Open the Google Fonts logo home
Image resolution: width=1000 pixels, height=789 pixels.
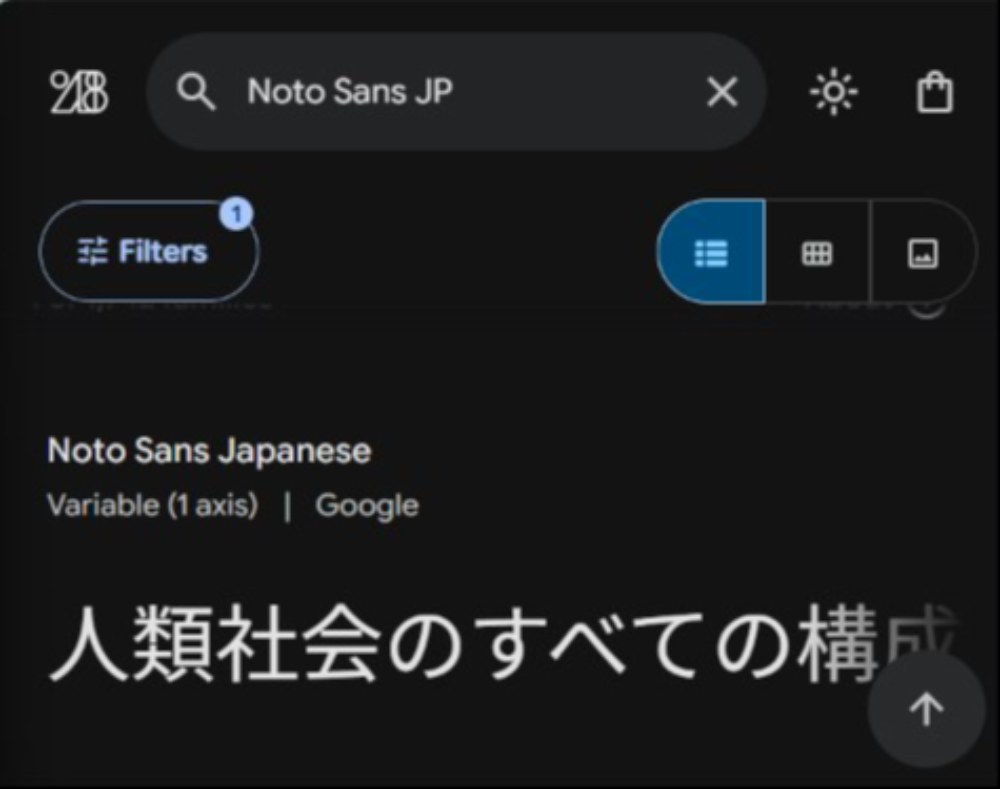point(79,92)
